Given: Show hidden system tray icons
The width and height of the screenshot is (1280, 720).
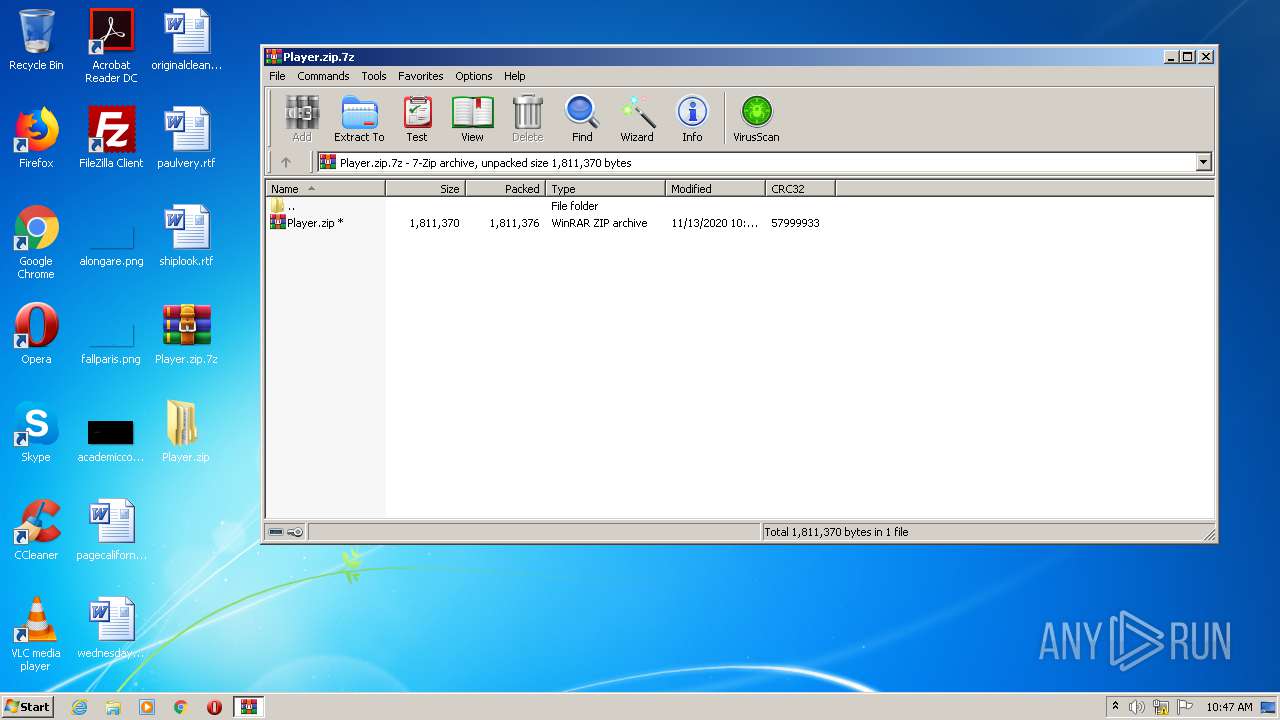Looking at the screenshot, I should coord(1115,707).
